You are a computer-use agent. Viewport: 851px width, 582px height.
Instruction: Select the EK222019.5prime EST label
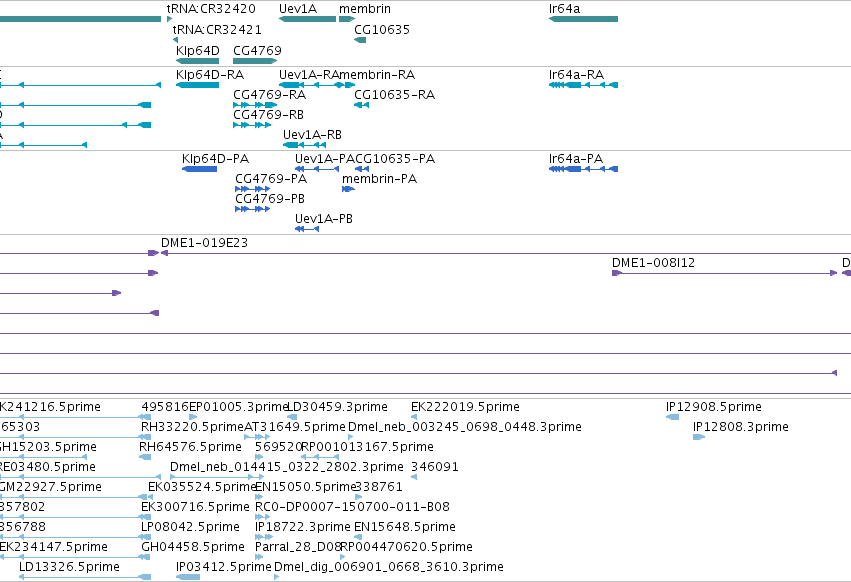465,407
